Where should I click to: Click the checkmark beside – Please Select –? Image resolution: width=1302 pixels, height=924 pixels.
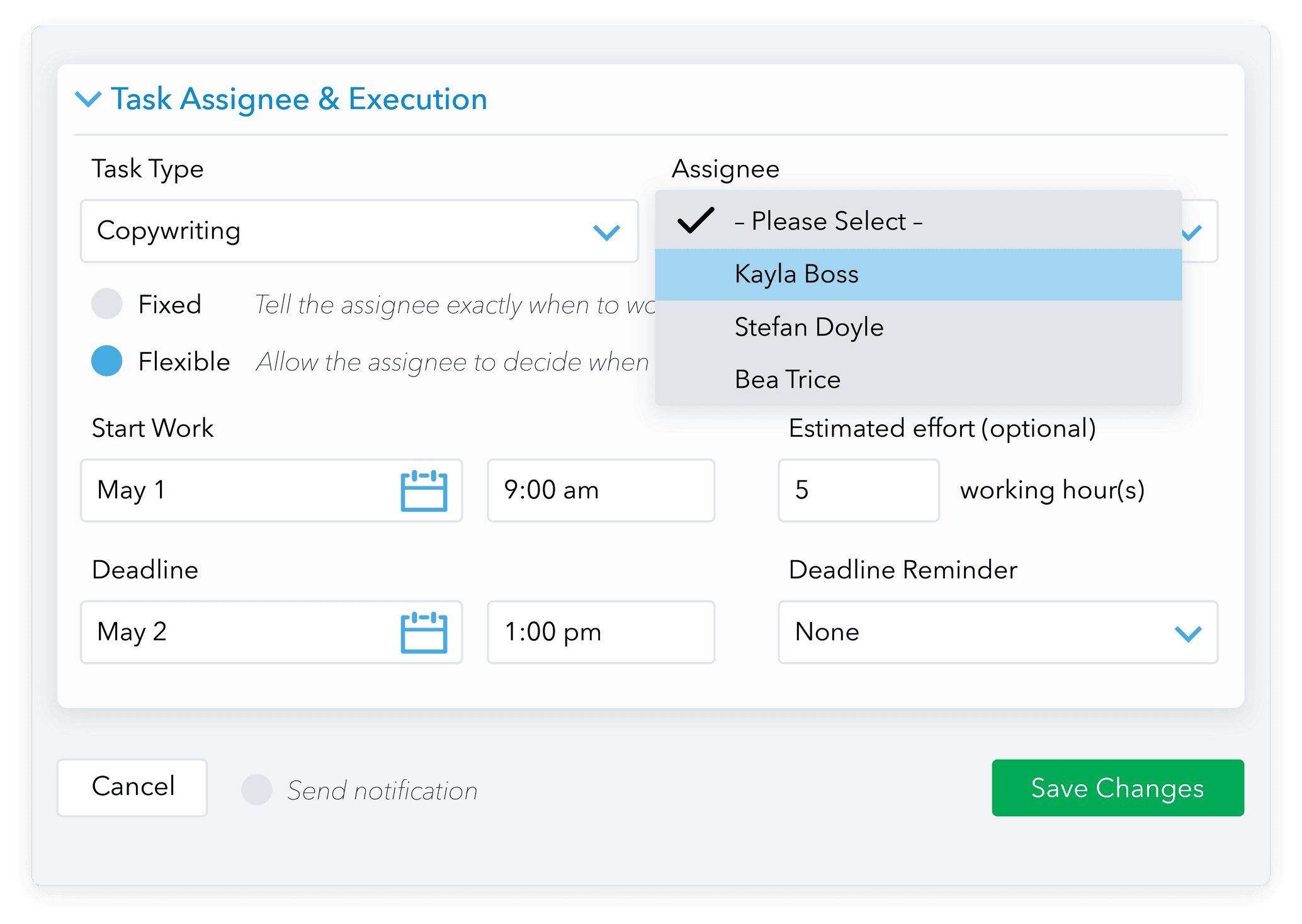pos(694,222)
